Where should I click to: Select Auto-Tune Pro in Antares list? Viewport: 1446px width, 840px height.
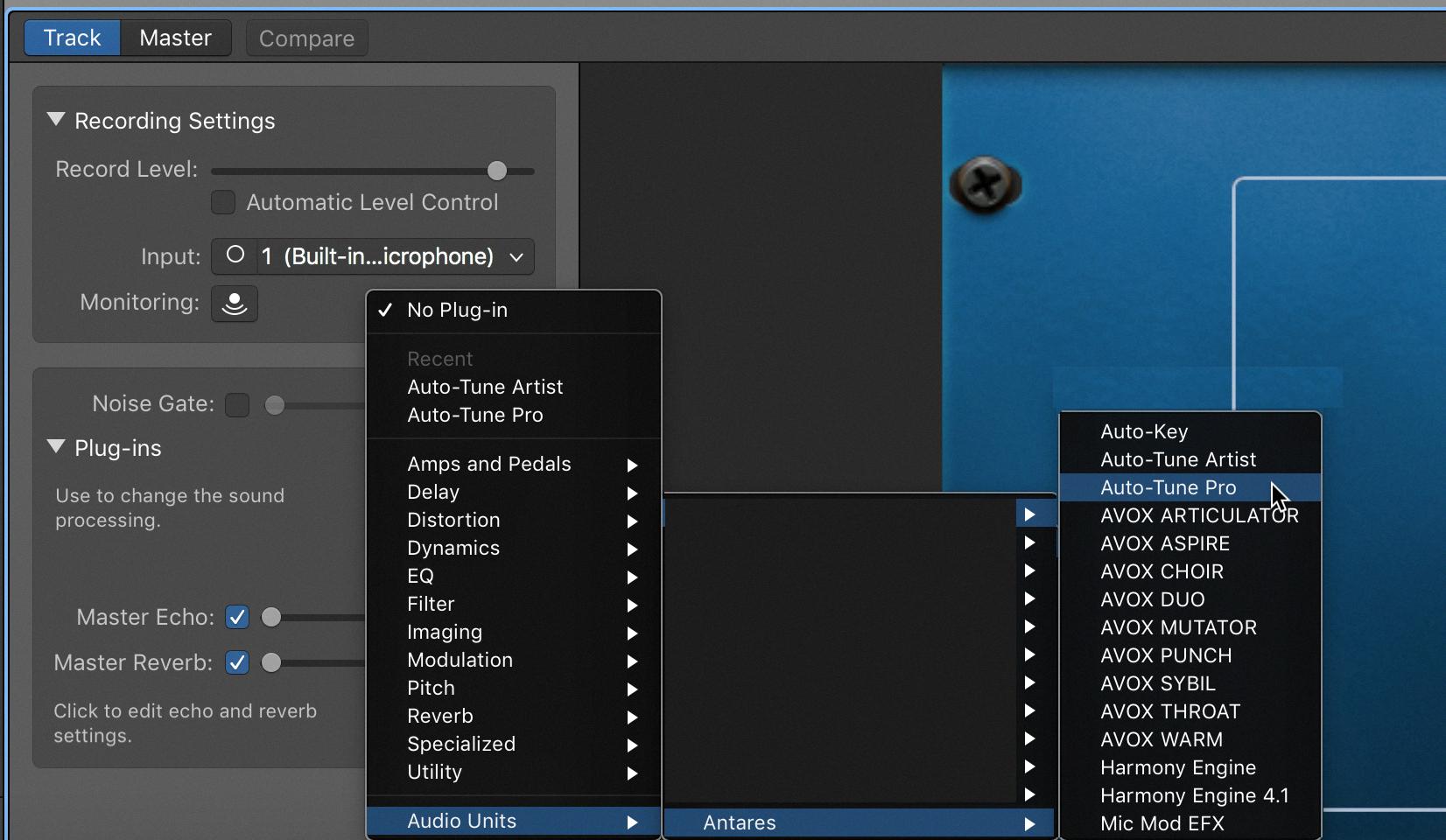point(1190,487)
